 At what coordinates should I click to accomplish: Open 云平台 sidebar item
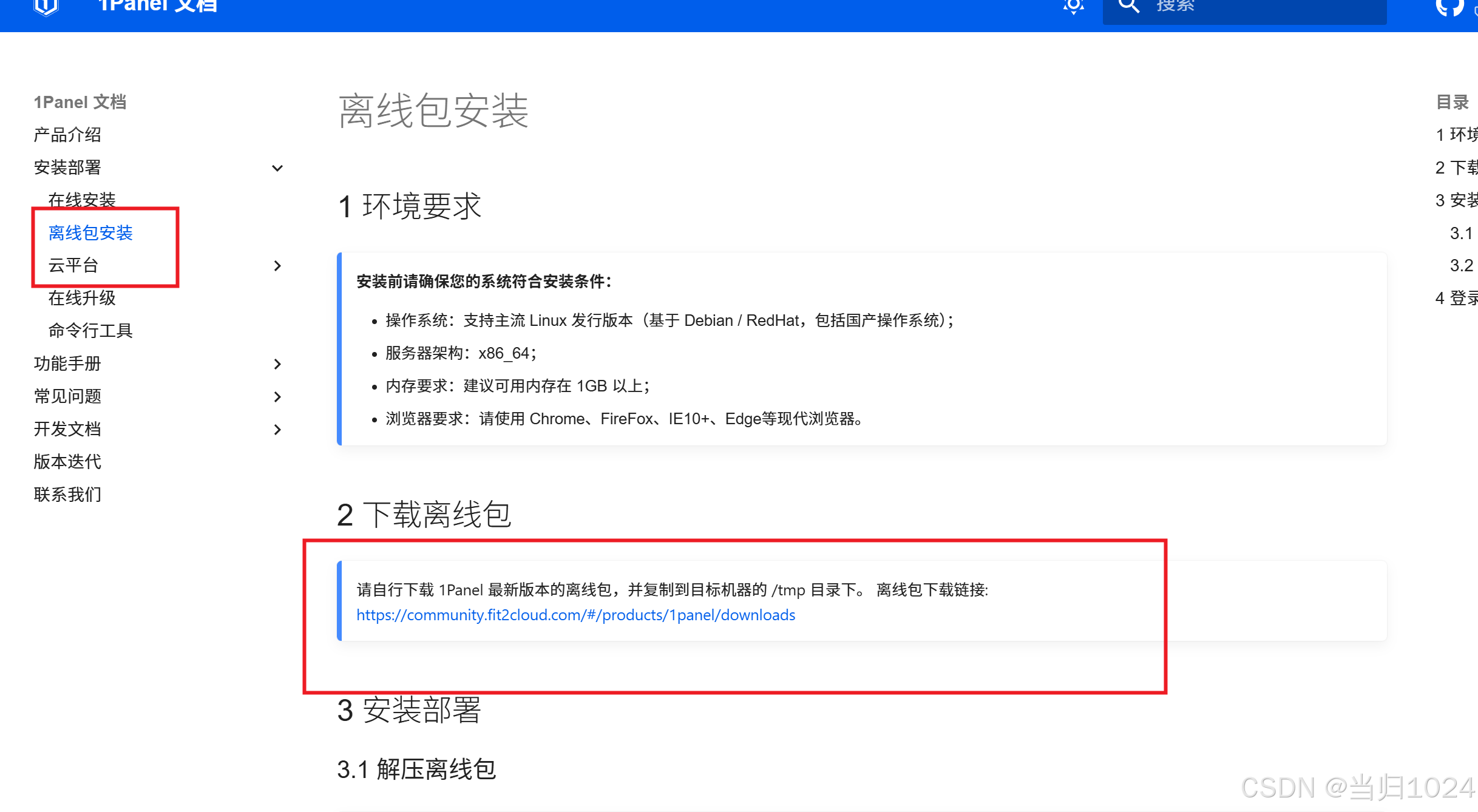pyautogui.click(x=73, y=265)
